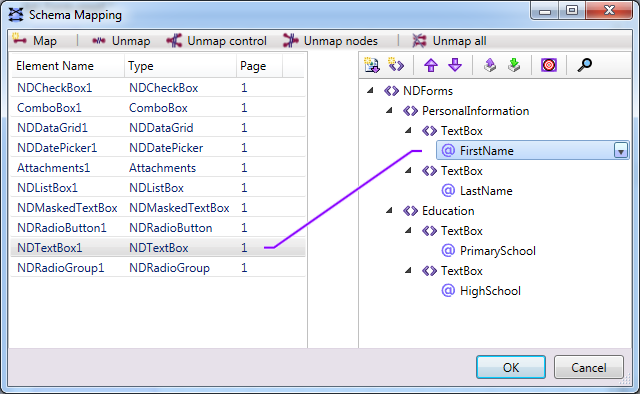640x394 pixels.
Task: Select the HighSchool attribute node
Action: coord(490,291)
